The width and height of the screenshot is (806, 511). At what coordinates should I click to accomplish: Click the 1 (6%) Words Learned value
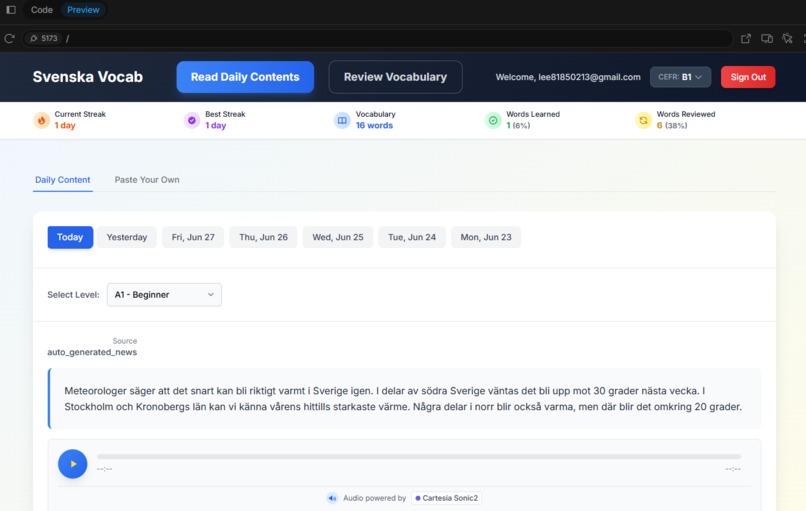pos(518,125)
